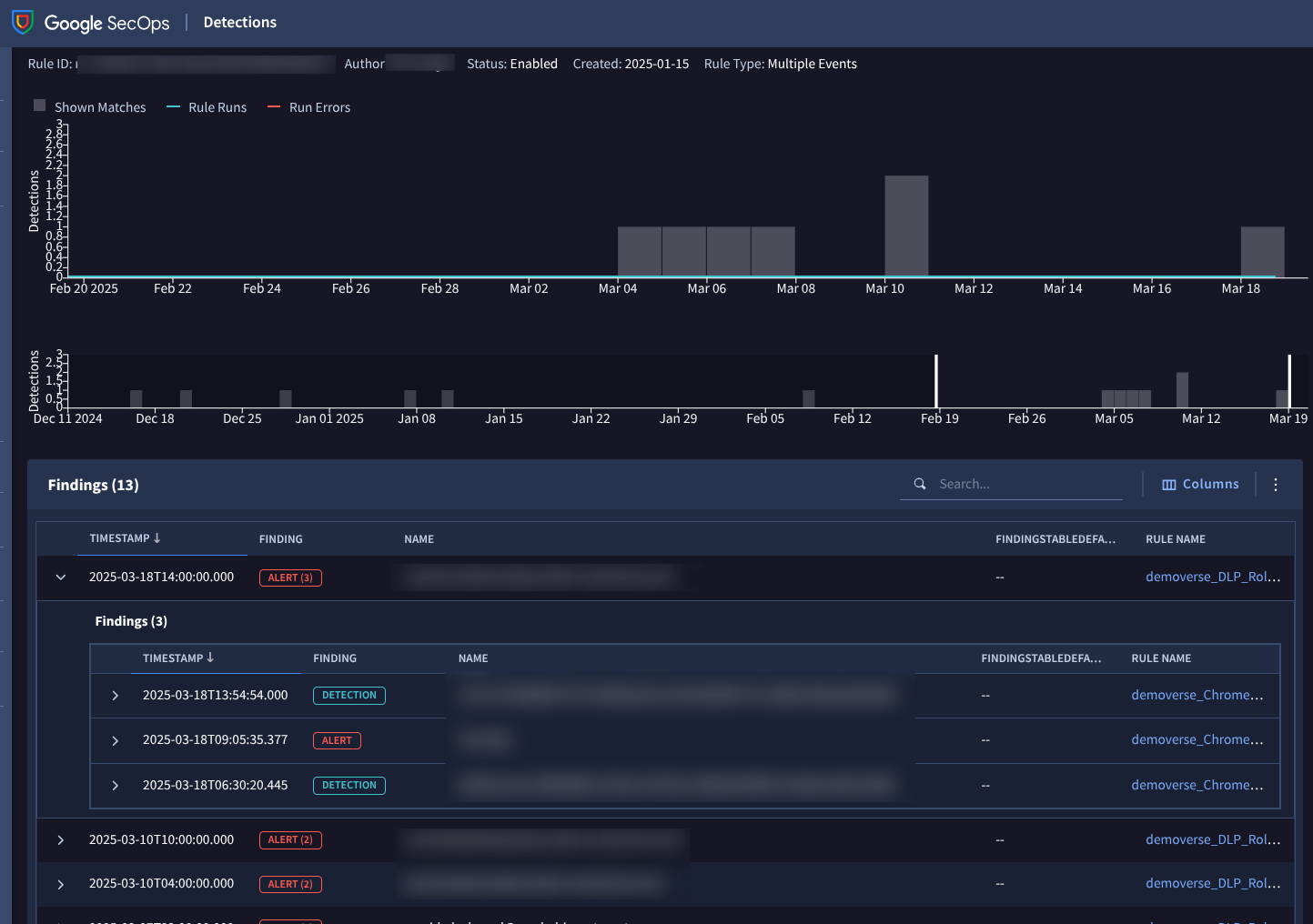The width and height of the screenshot is (1313, 924).
Task: Click the NAME column header in main table
Action: tap(419, 539)
